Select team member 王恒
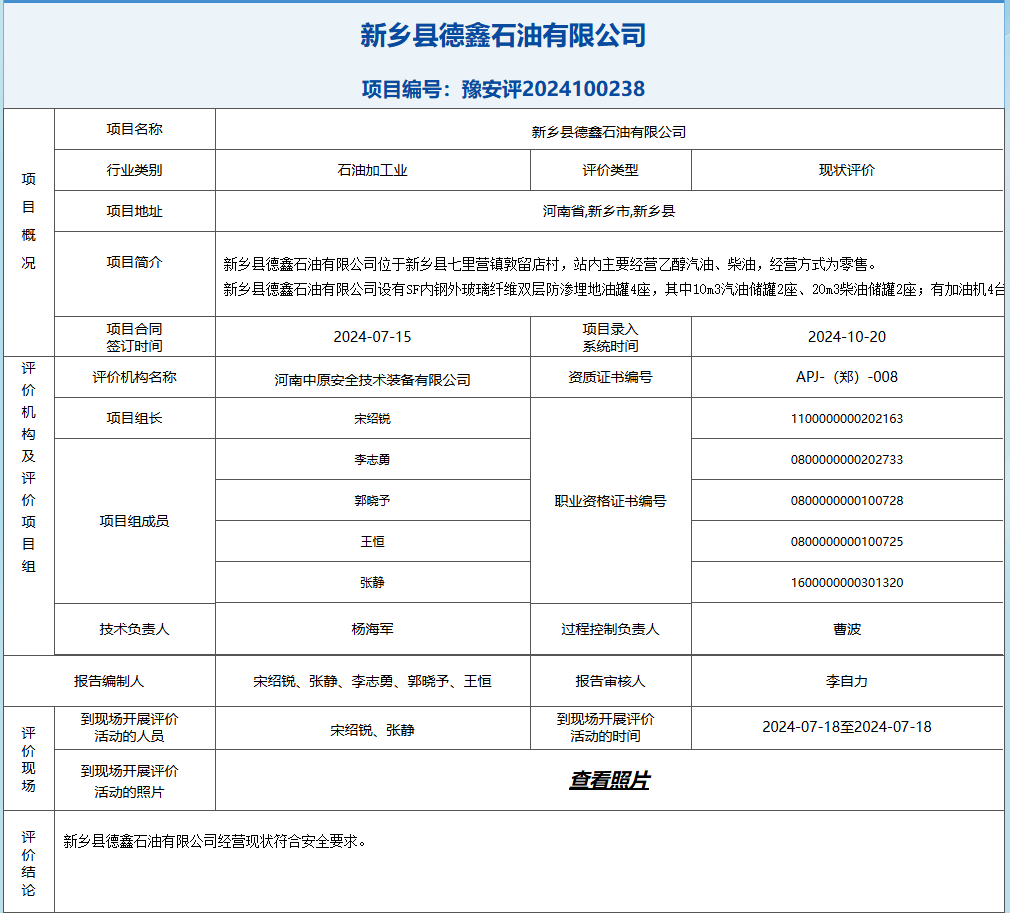The image size is (1010, 913). [x=372, y=542]
